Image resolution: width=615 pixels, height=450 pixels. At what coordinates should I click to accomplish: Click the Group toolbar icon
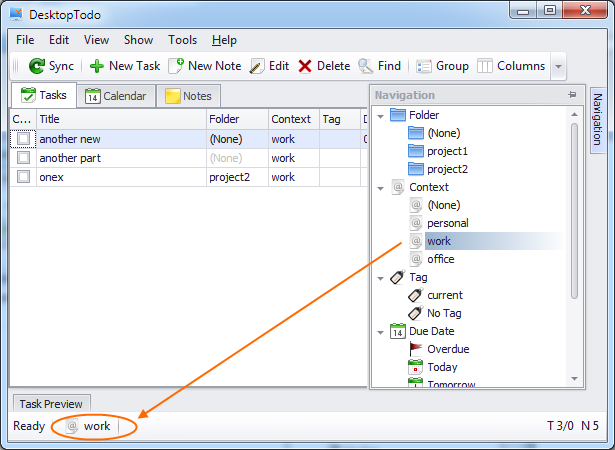coord(424,66)
